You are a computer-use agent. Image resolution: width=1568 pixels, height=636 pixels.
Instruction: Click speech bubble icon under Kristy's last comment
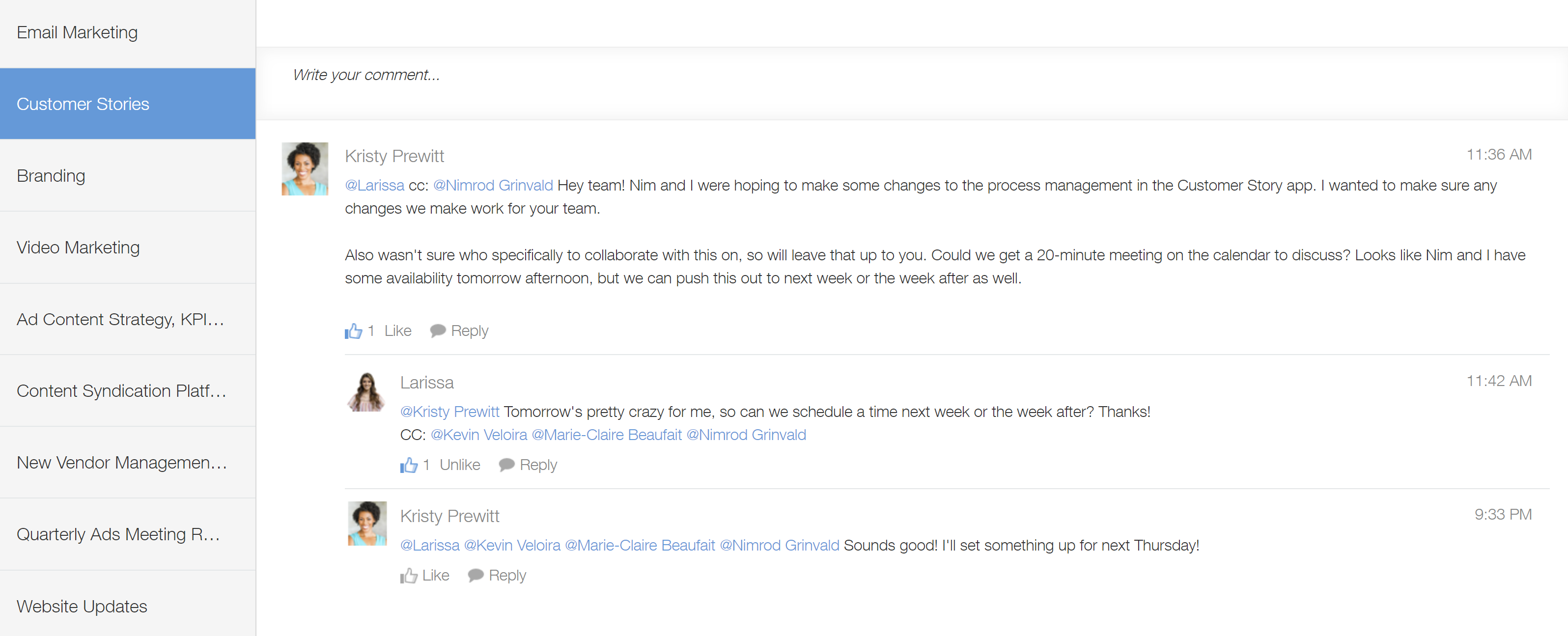point(476,575)
